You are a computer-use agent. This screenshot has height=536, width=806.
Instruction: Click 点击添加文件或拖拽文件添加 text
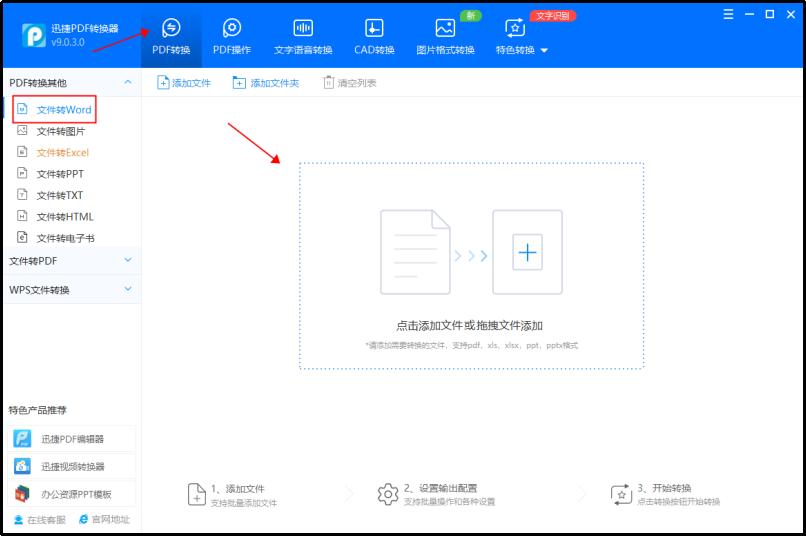[x=469, y=326]
